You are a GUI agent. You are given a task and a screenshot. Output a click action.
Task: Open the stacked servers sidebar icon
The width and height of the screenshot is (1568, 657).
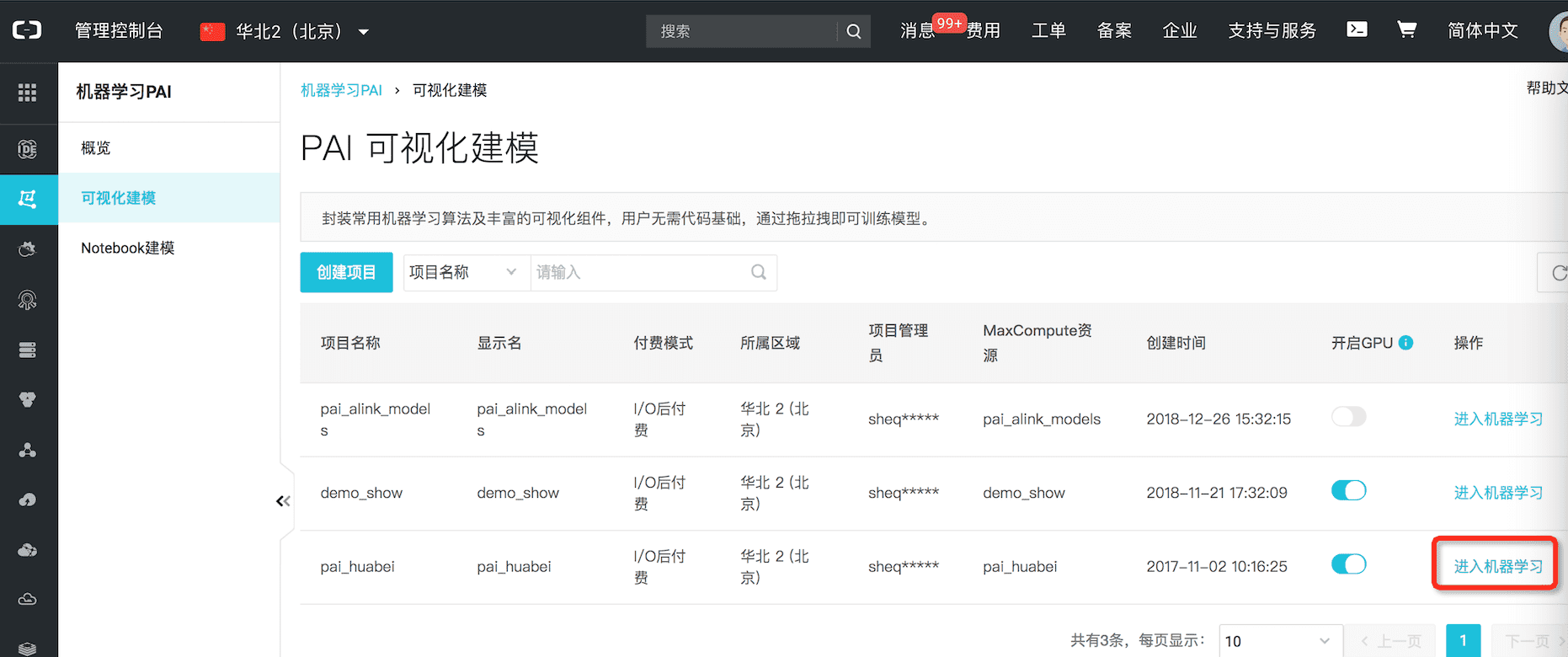click(27, 350)
